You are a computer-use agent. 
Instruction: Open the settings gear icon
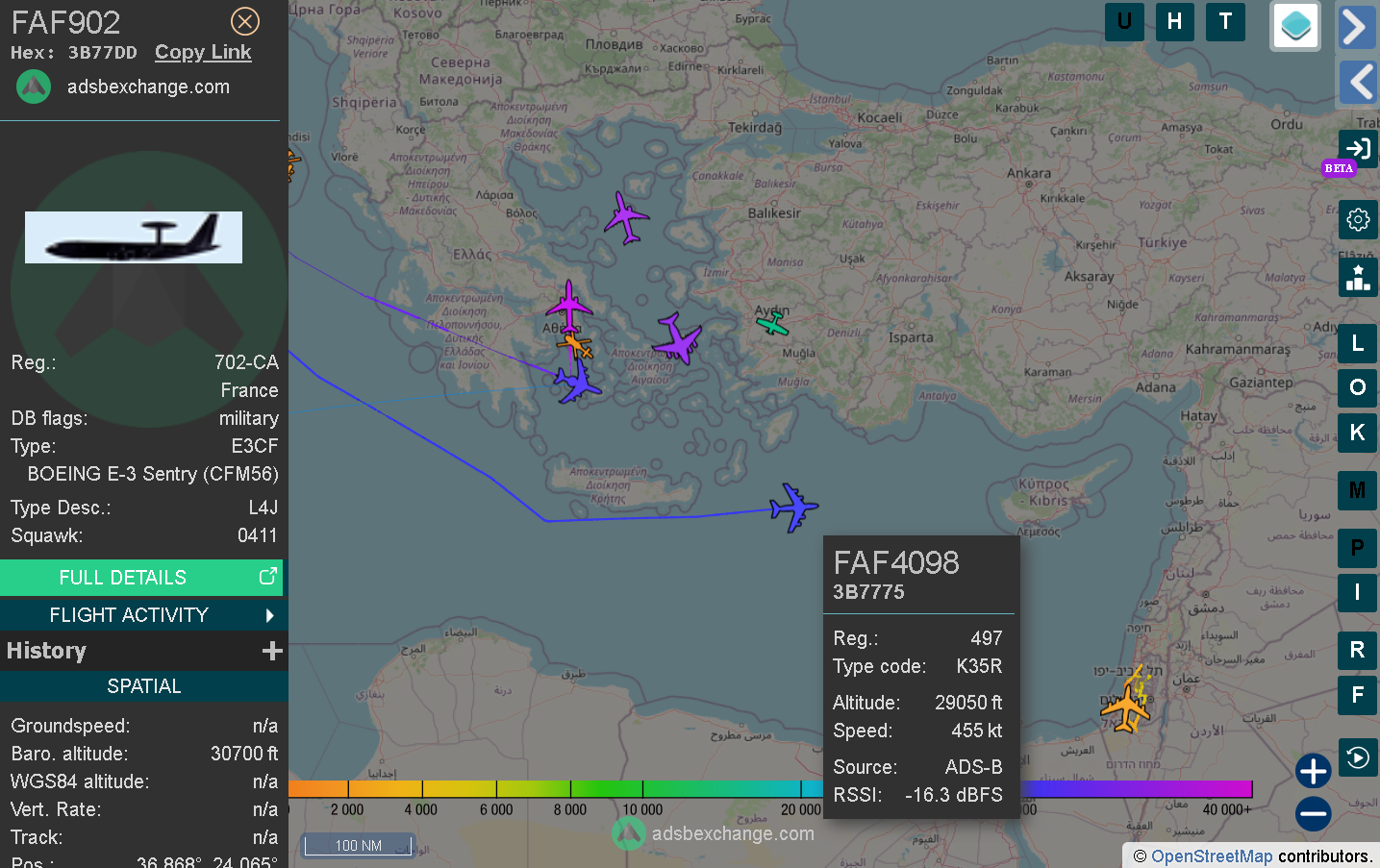(x=1358, y=220)
